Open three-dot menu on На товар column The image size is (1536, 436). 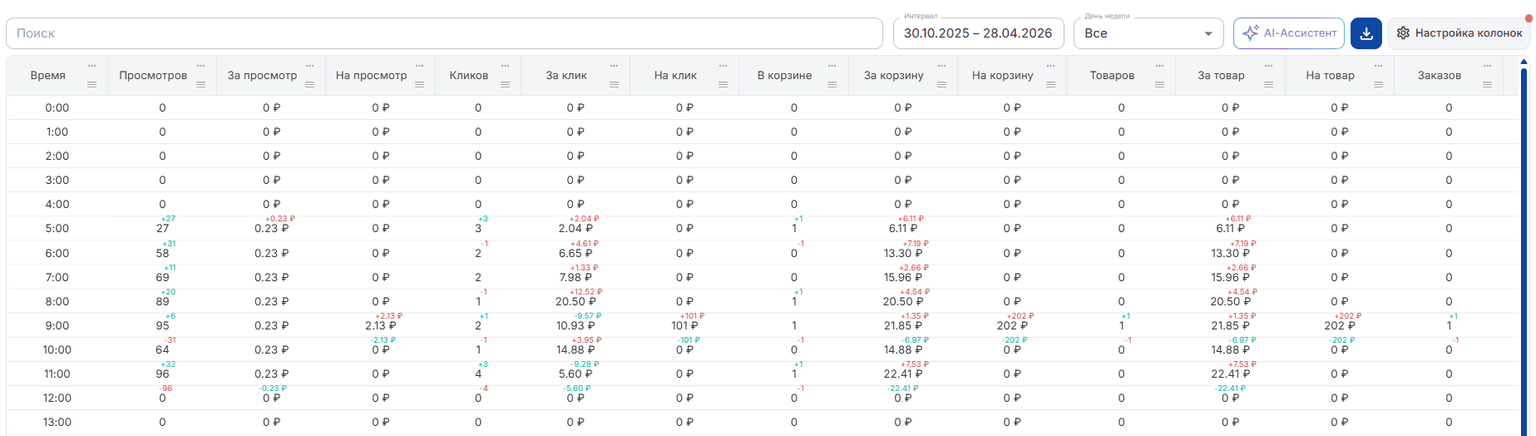[1377, 66]
